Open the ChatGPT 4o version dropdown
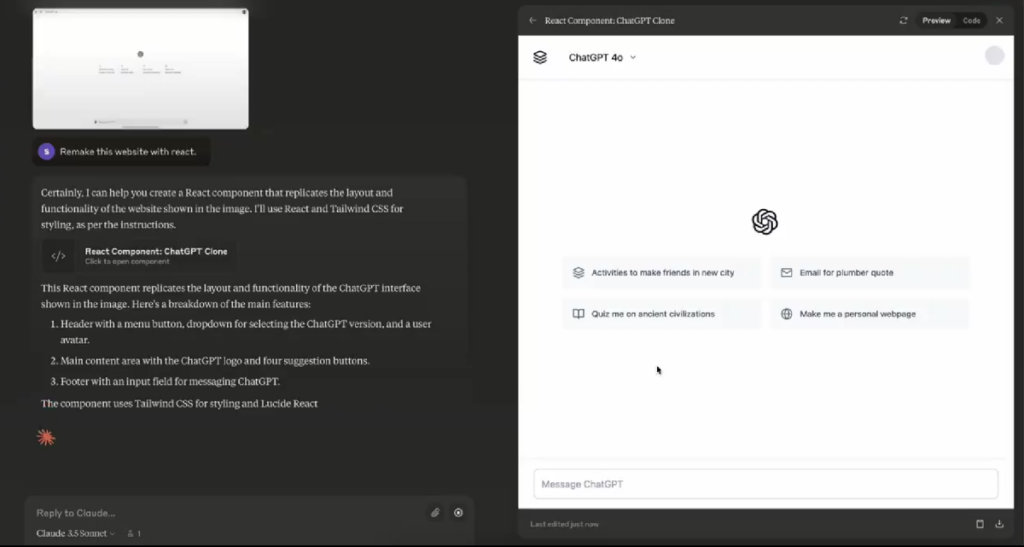Image resolution: width=1024 pixels, height=547 pixels. (x=602, y=57)
